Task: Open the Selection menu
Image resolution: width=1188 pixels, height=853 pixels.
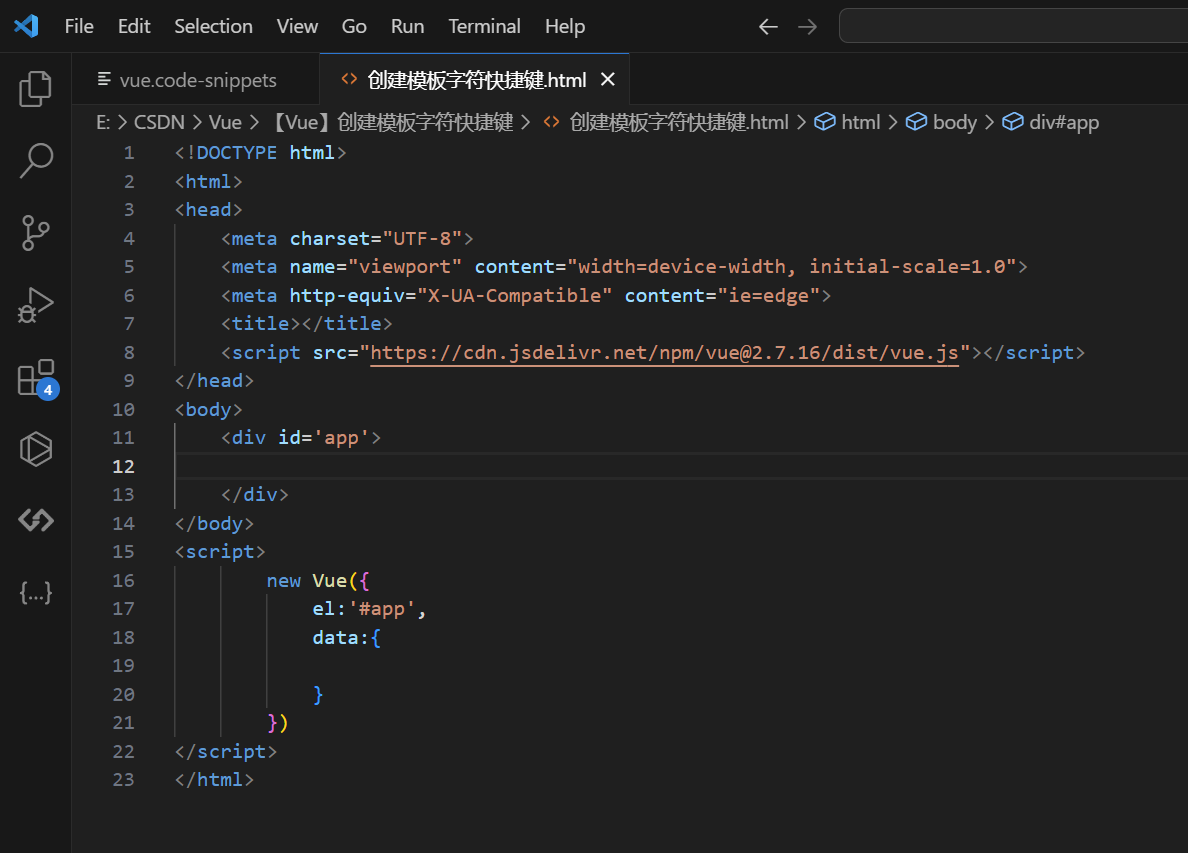Action: (214, 27)
